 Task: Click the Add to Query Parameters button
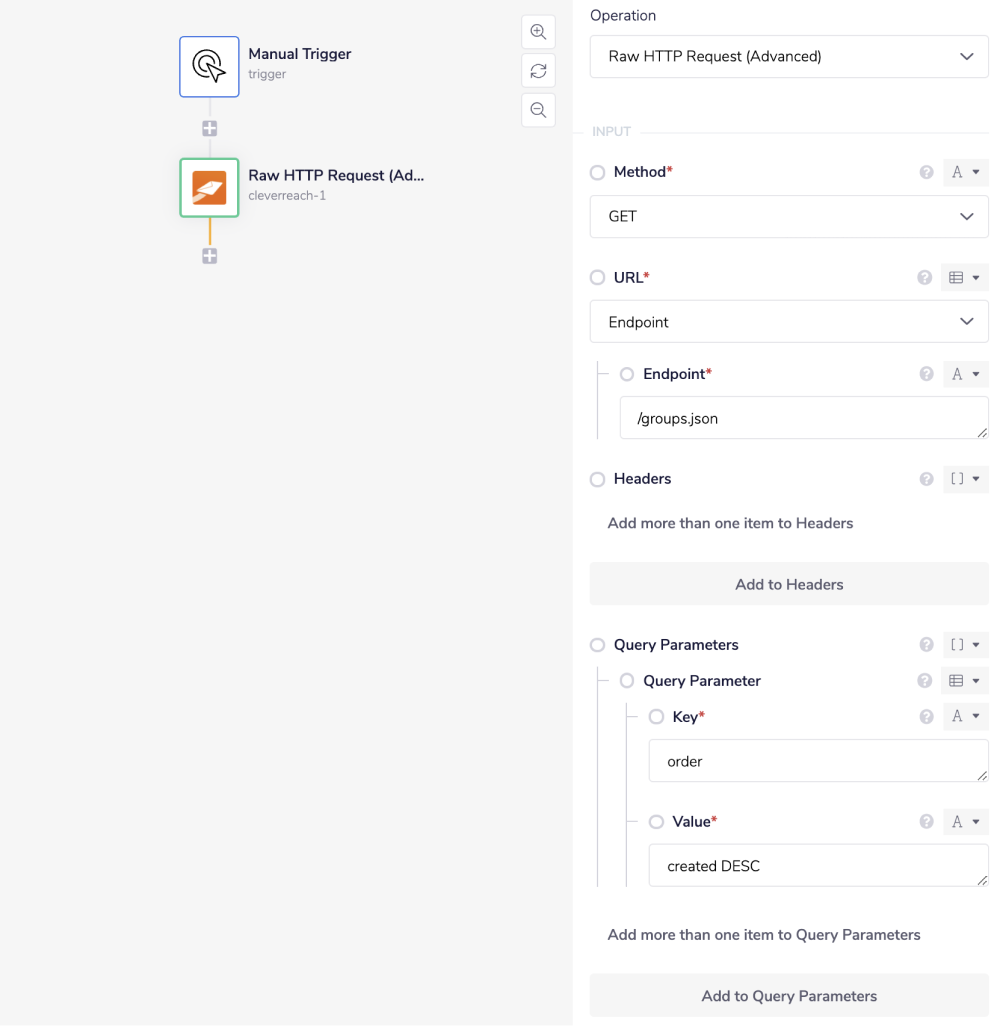[788, 995]
